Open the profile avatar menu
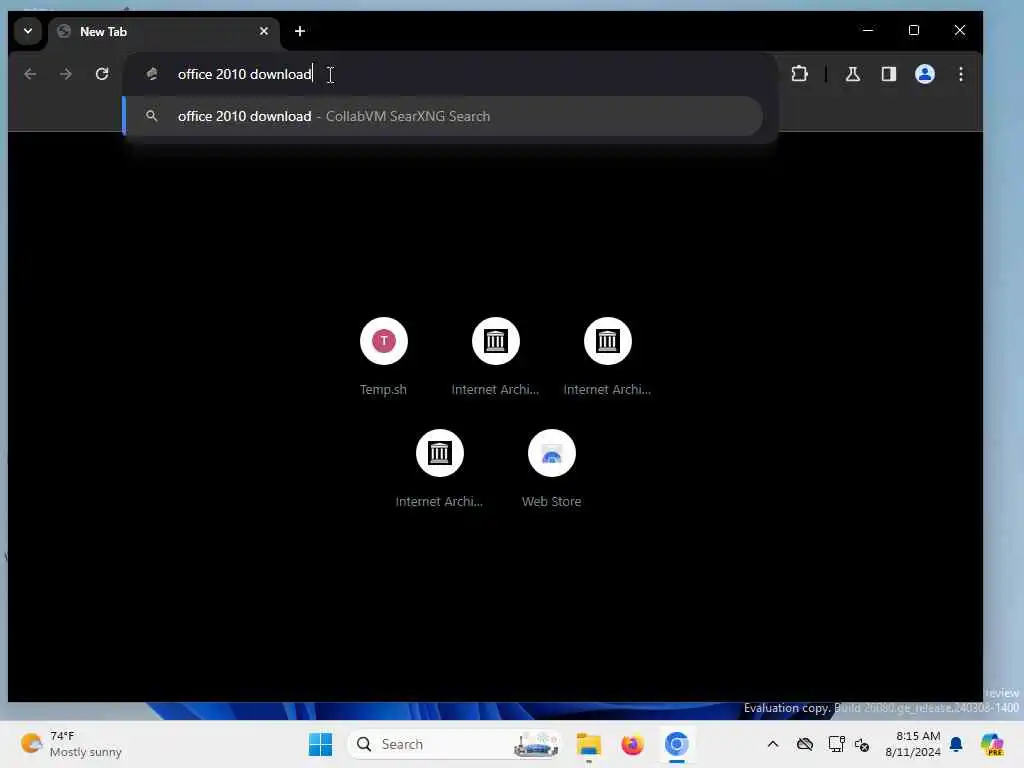This screenshot has width=1024, height=768. click(925, 74)
